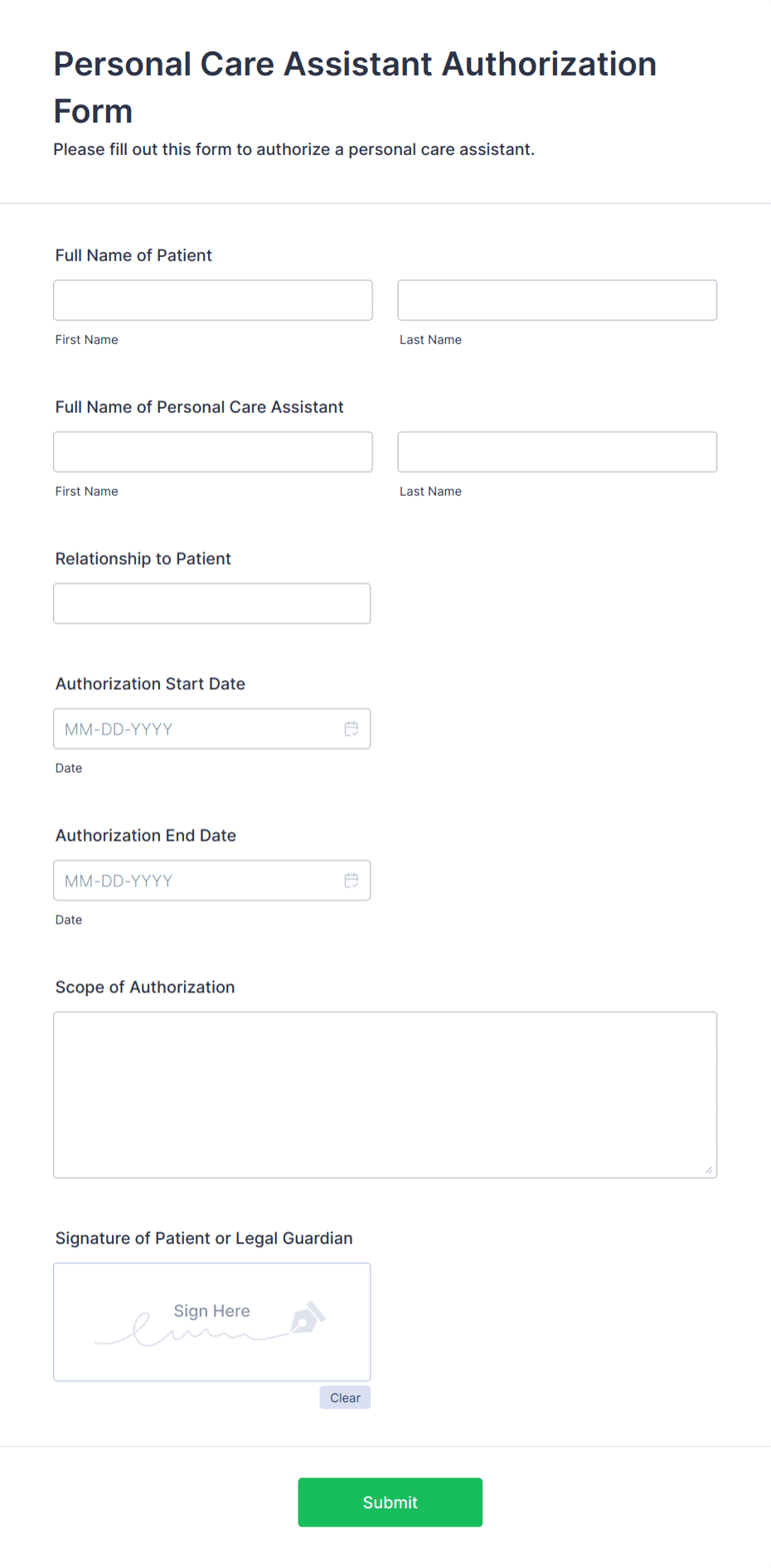Click the Relationship to Patient text box
771x1568 pixels.
coord(211,603)
